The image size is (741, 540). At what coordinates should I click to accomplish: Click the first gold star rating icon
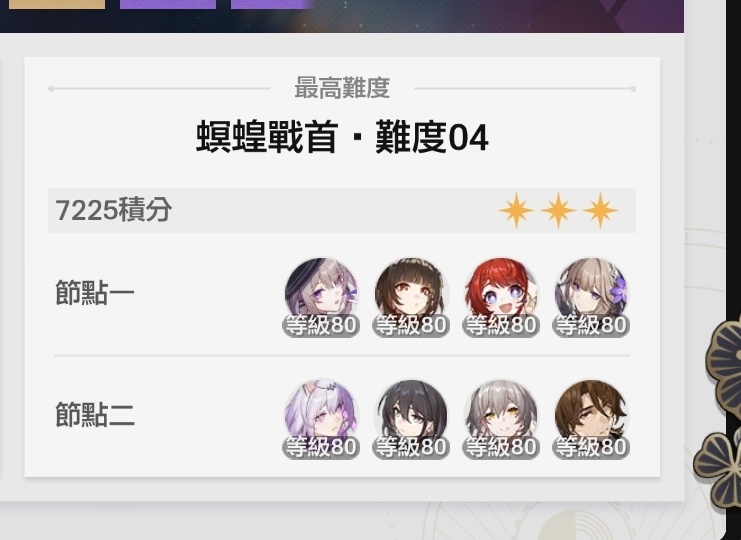(x=517, y=210)
